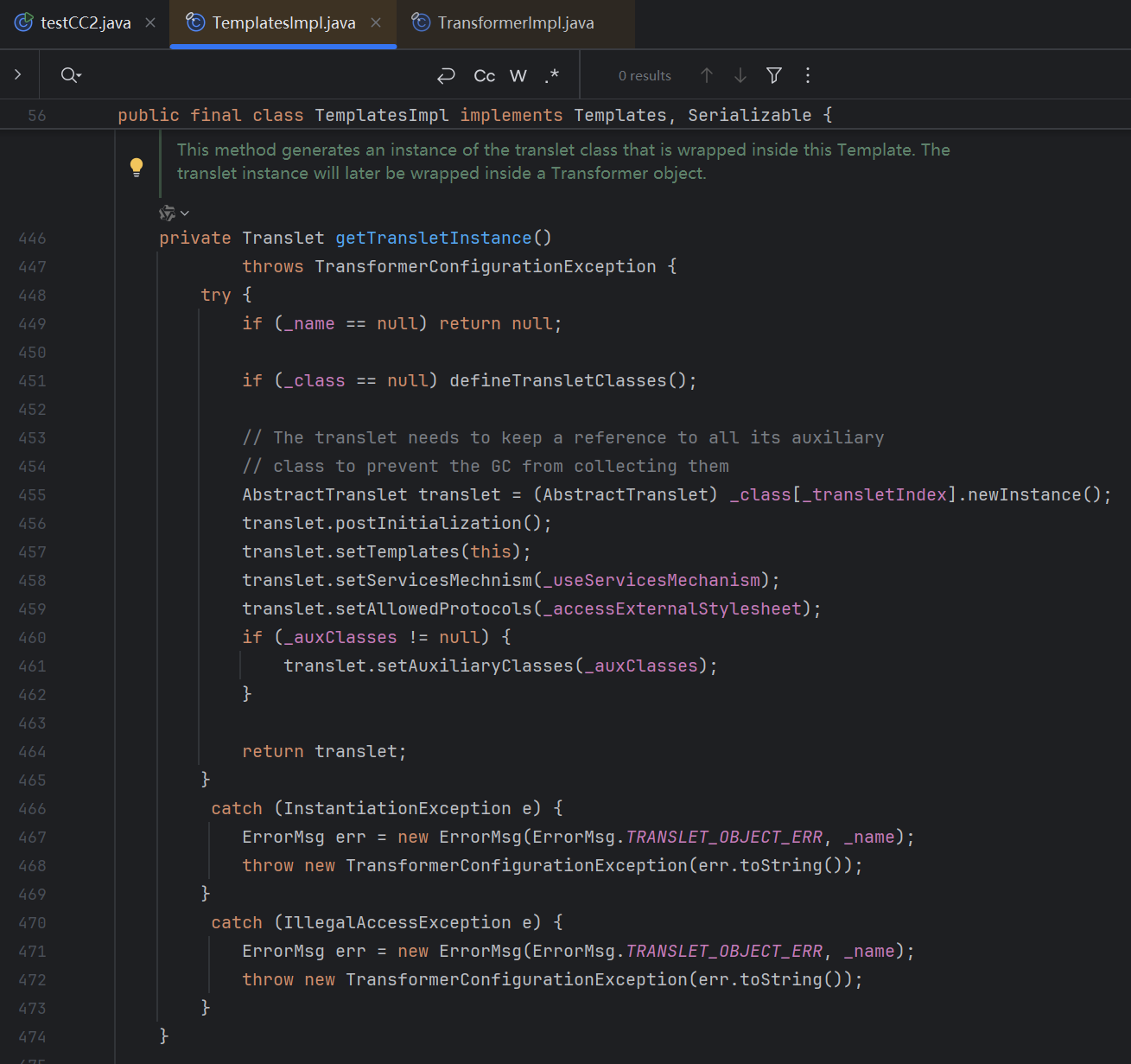Toggle Regex (.*) search option
Image resolution: width=1131 pixels, height=1064 pixels.
click(552, 76)
